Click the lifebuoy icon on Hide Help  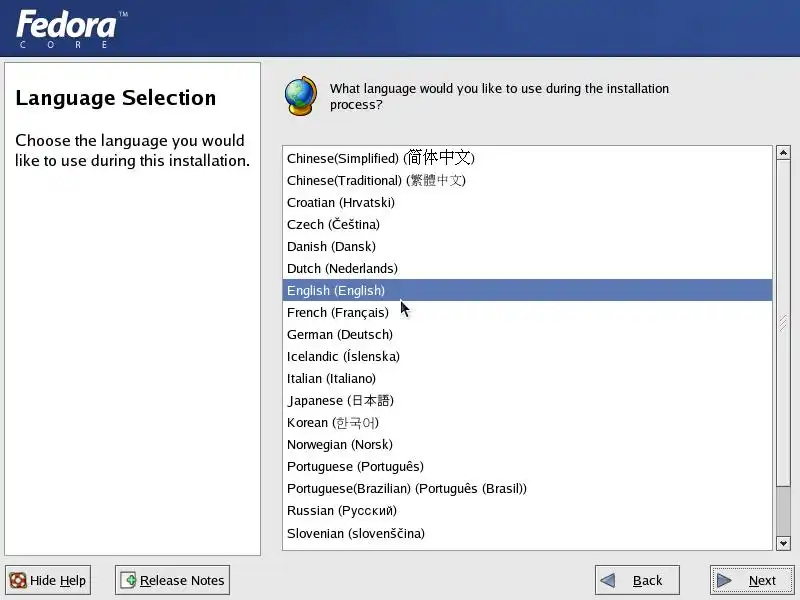tap(18, 580)
